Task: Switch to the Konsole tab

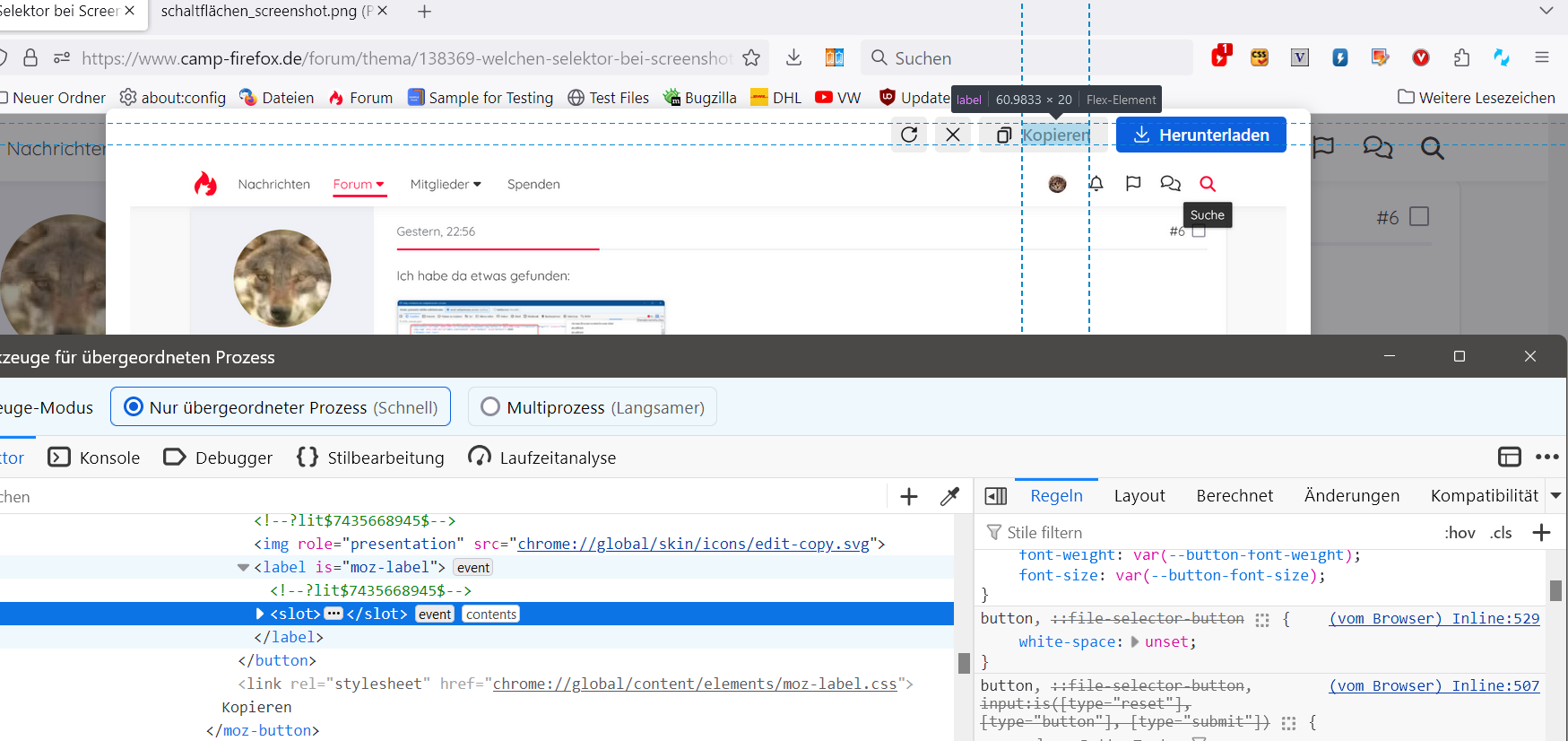Action: 94,458
